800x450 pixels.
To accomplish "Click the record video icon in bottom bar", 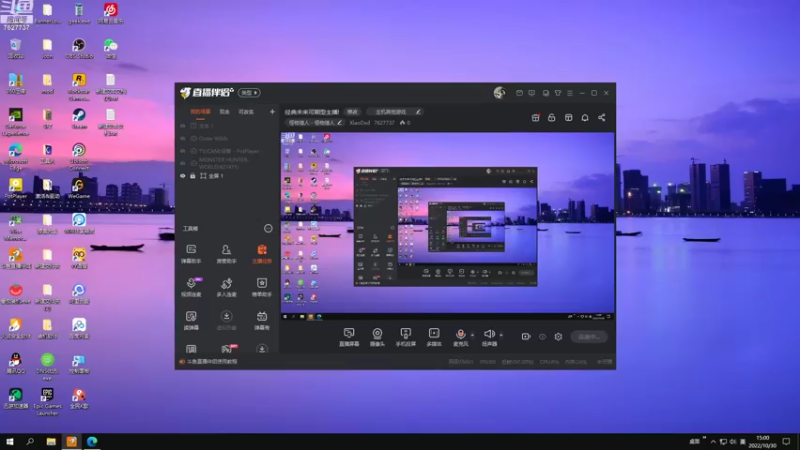I will tap(526, 337).
